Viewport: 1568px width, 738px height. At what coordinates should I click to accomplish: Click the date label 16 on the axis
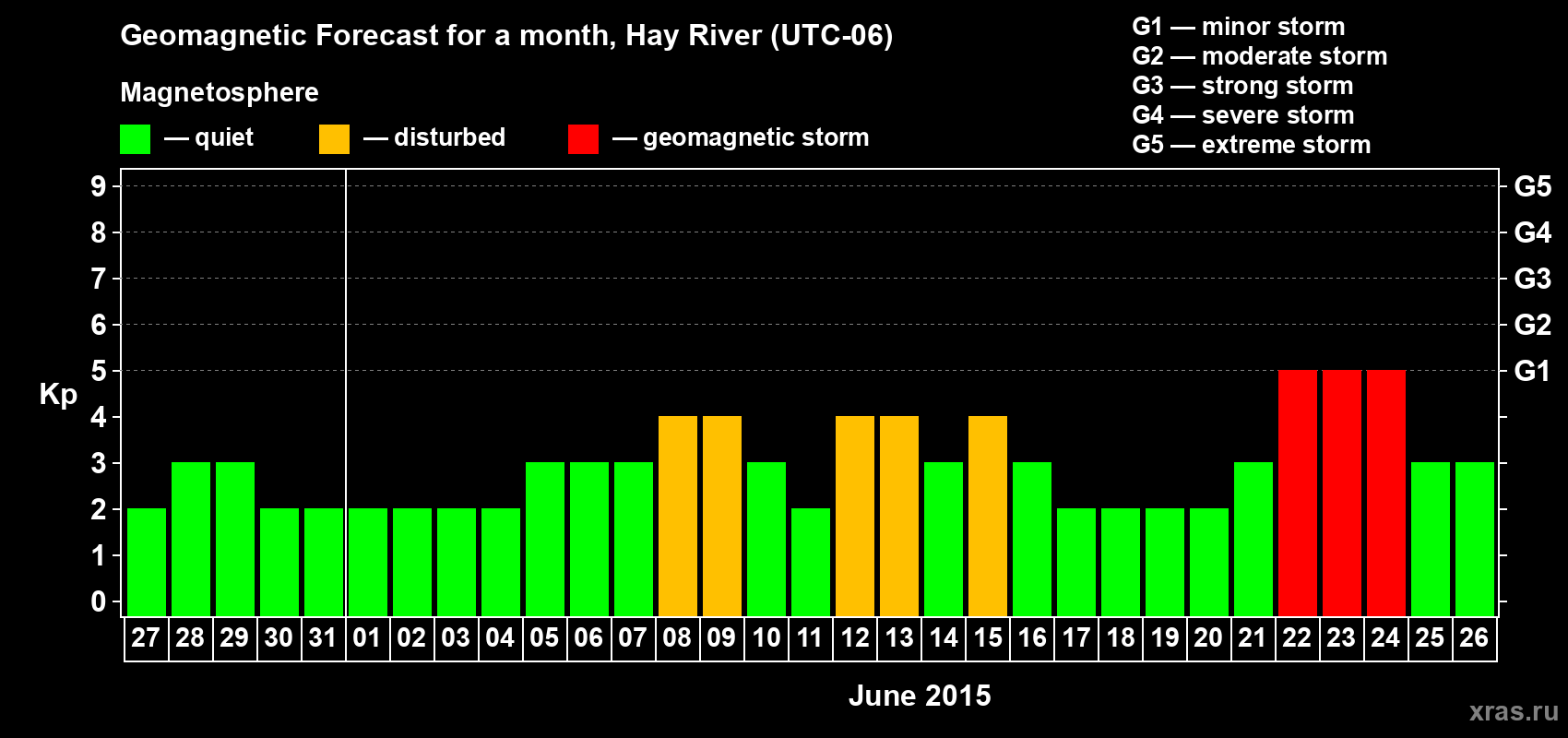pos(1031,638)
